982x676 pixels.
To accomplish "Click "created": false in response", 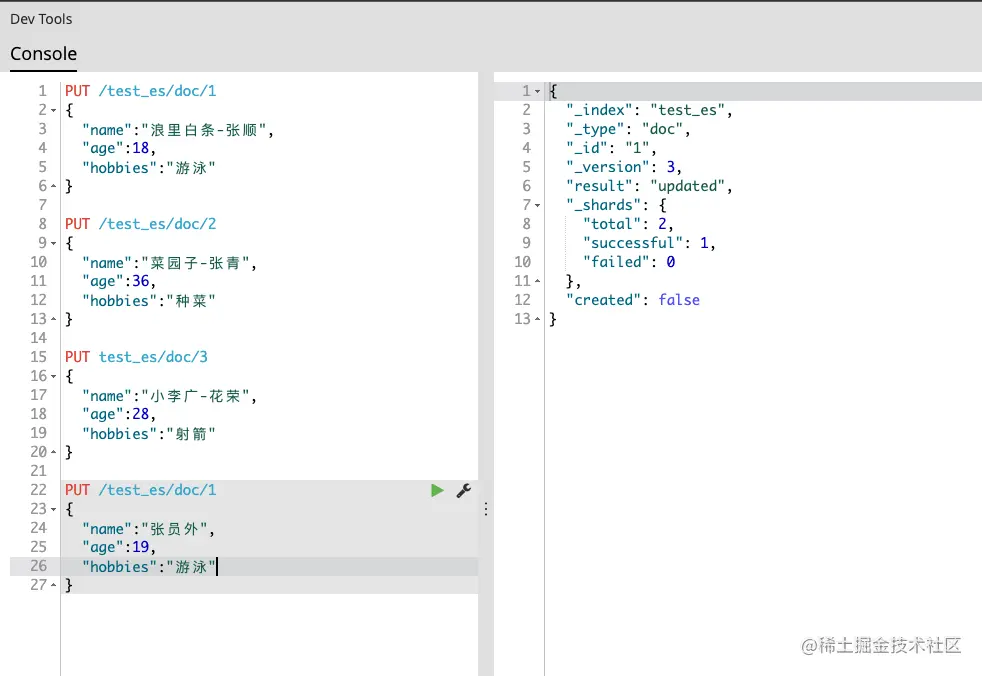I will 633,300.
